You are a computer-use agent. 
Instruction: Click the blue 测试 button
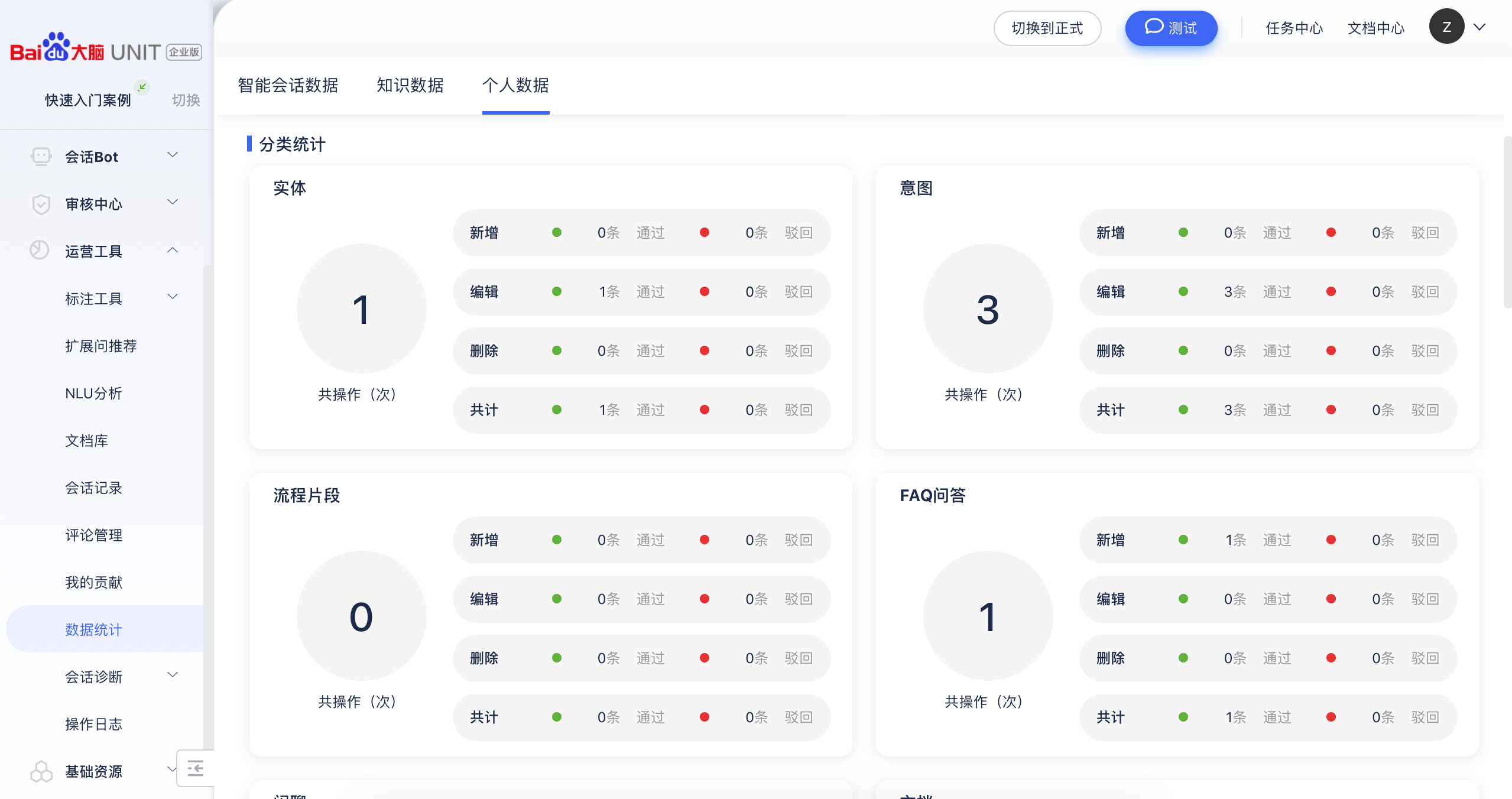(1171, 28)
